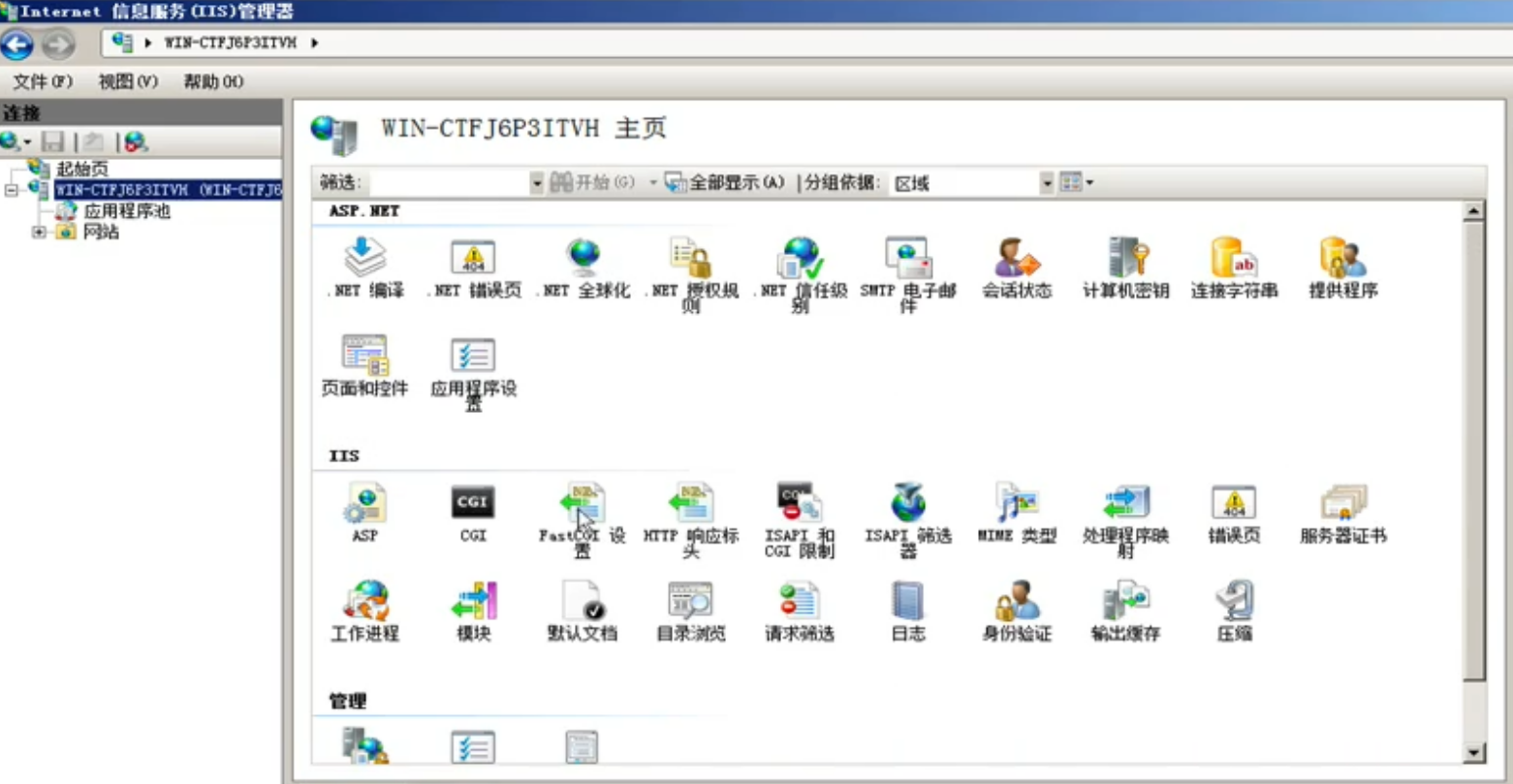1513x784 pixels.
Task: Open 目录浏览 feature
Action: click(691, 611)
